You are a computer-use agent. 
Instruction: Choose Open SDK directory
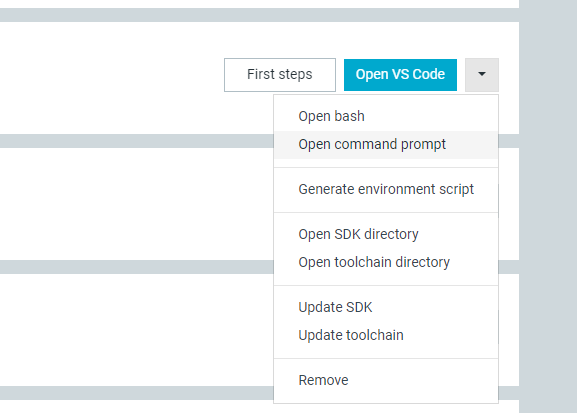tap(386, 234)
